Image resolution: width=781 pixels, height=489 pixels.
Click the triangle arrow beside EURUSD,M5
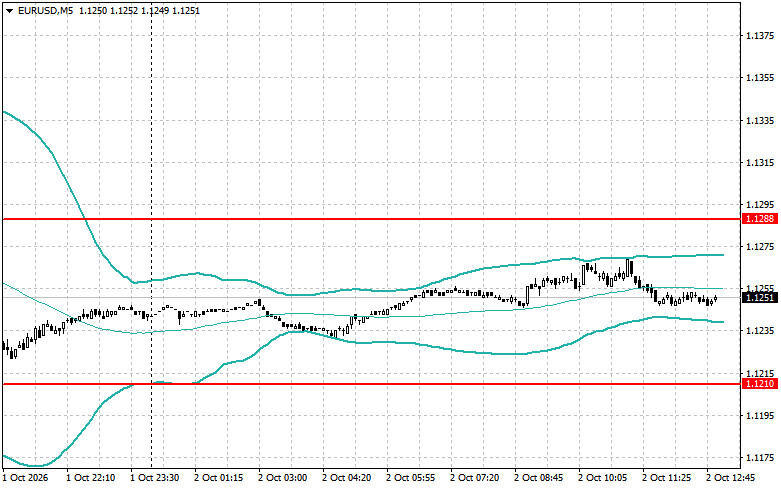(x=9, y=10)
